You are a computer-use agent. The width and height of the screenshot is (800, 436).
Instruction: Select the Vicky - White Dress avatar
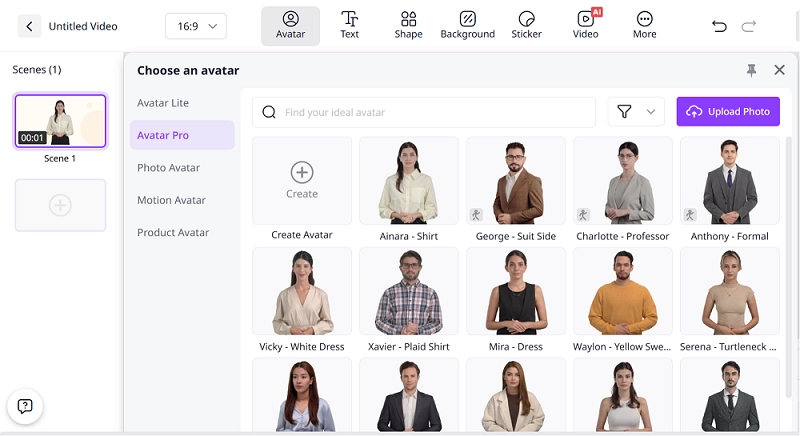[x=302, y=291]
